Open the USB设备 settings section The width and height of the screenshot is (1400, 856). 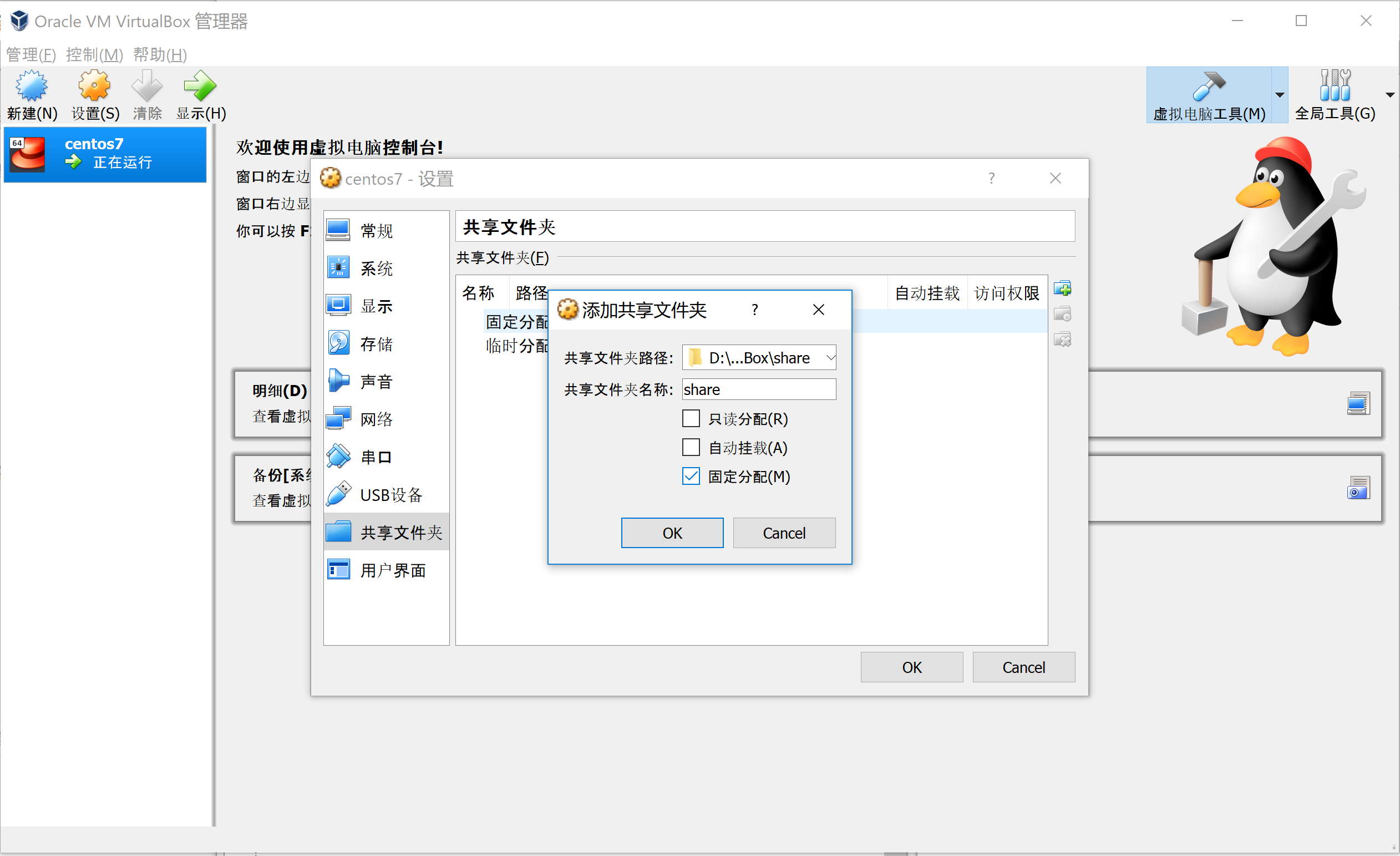390,495
